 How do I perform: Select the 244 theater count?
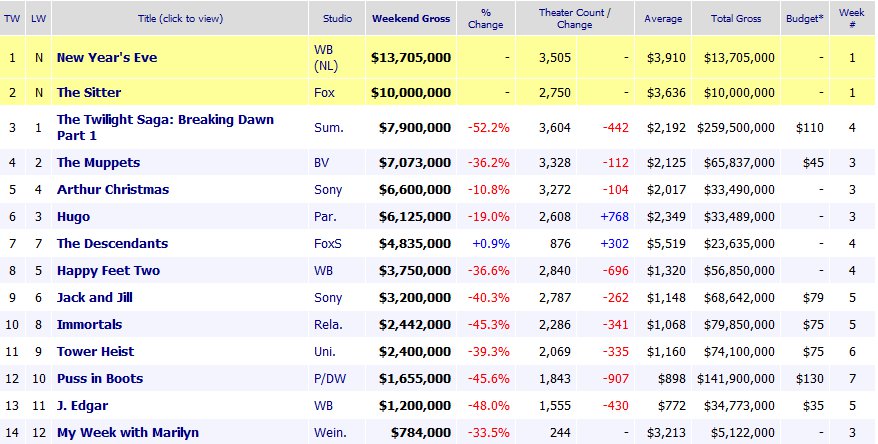pos(561,433)
